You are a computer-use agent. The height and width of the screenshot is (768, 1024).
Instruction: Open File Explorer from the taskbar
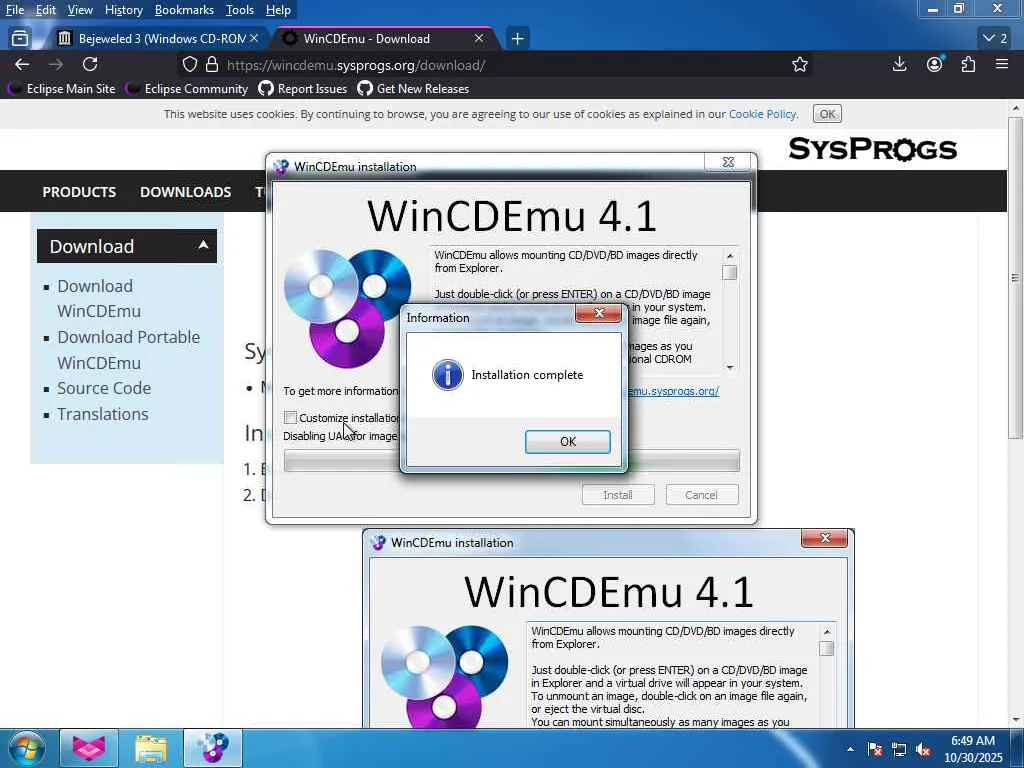(151, 748)
